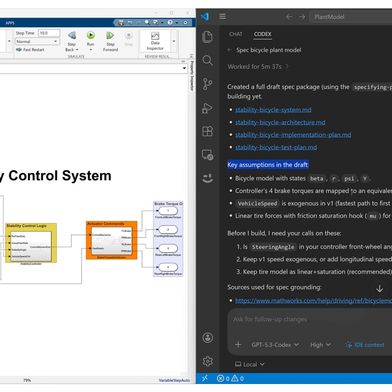Open simulation mode Normal dropdown
Screen dimensions: 392x392
pyautogui.click(x=37, y=41)
